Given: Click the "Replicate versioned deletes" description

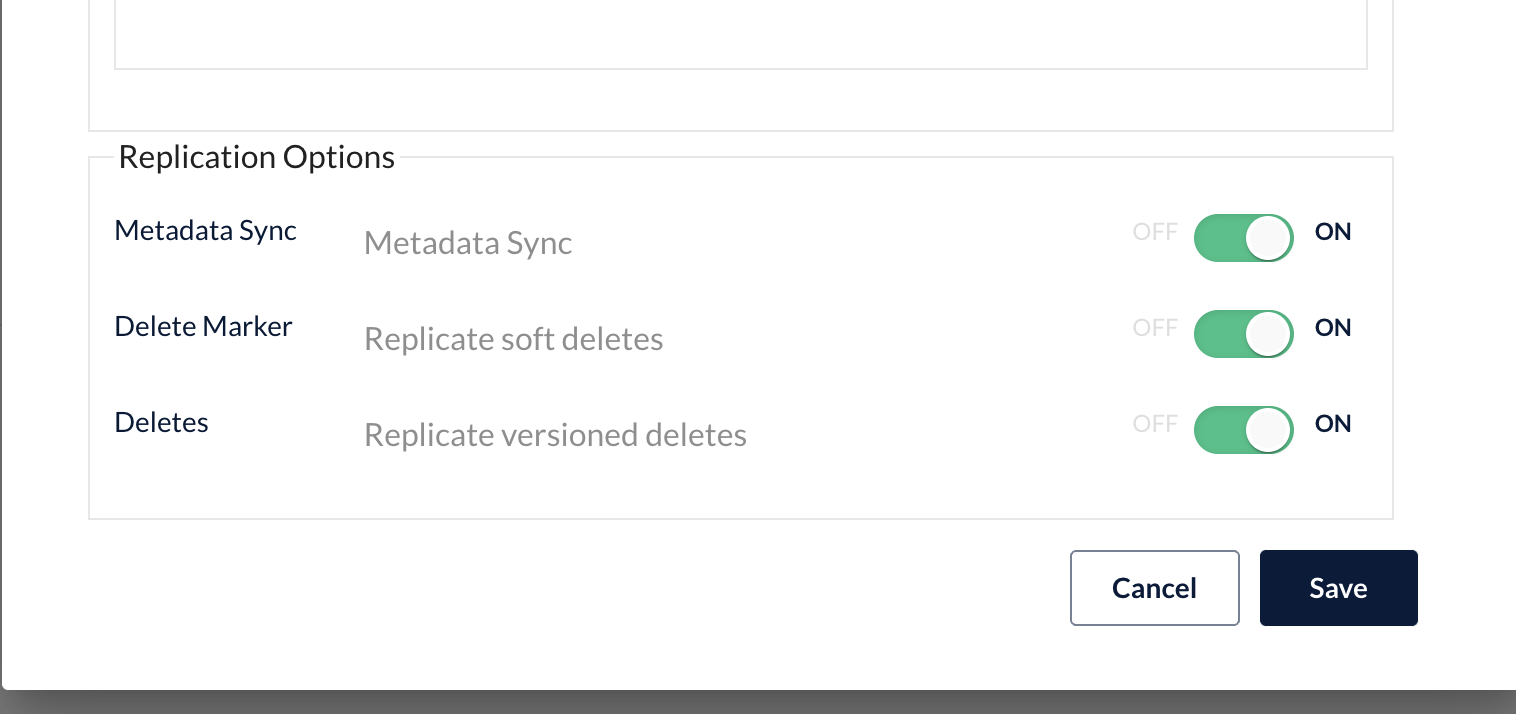Looking at the screenshot, I should pos(555,435).
